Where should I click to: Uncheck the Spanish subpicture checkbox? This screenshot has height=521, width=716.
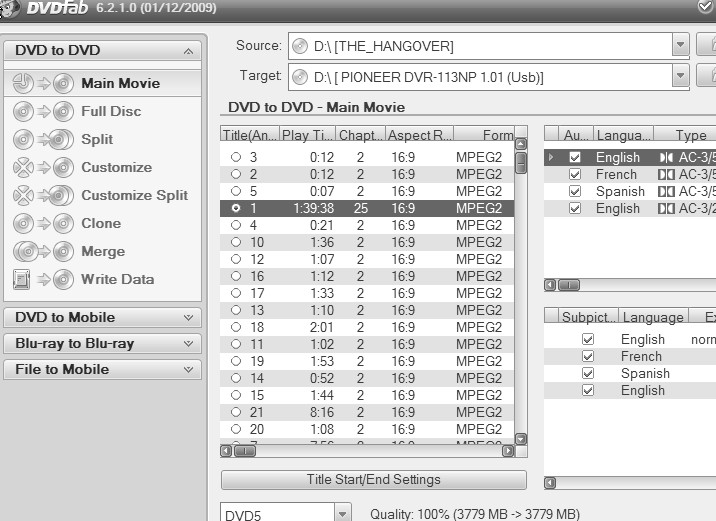click(x=588, y=373)
